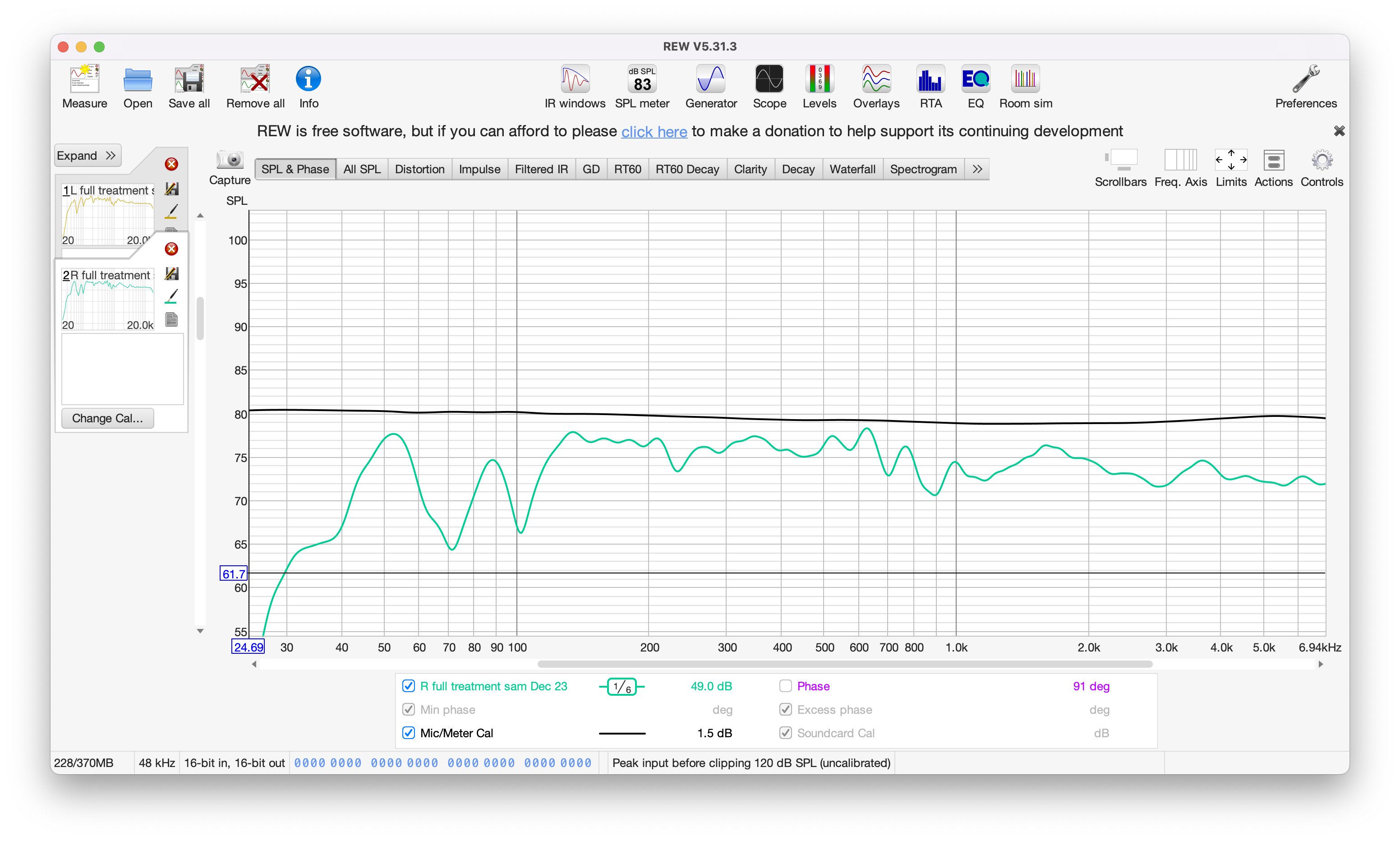Enable the Phase trace checkbox
The width and height of the screenshot is (1400, 841).
coord(786,686)
